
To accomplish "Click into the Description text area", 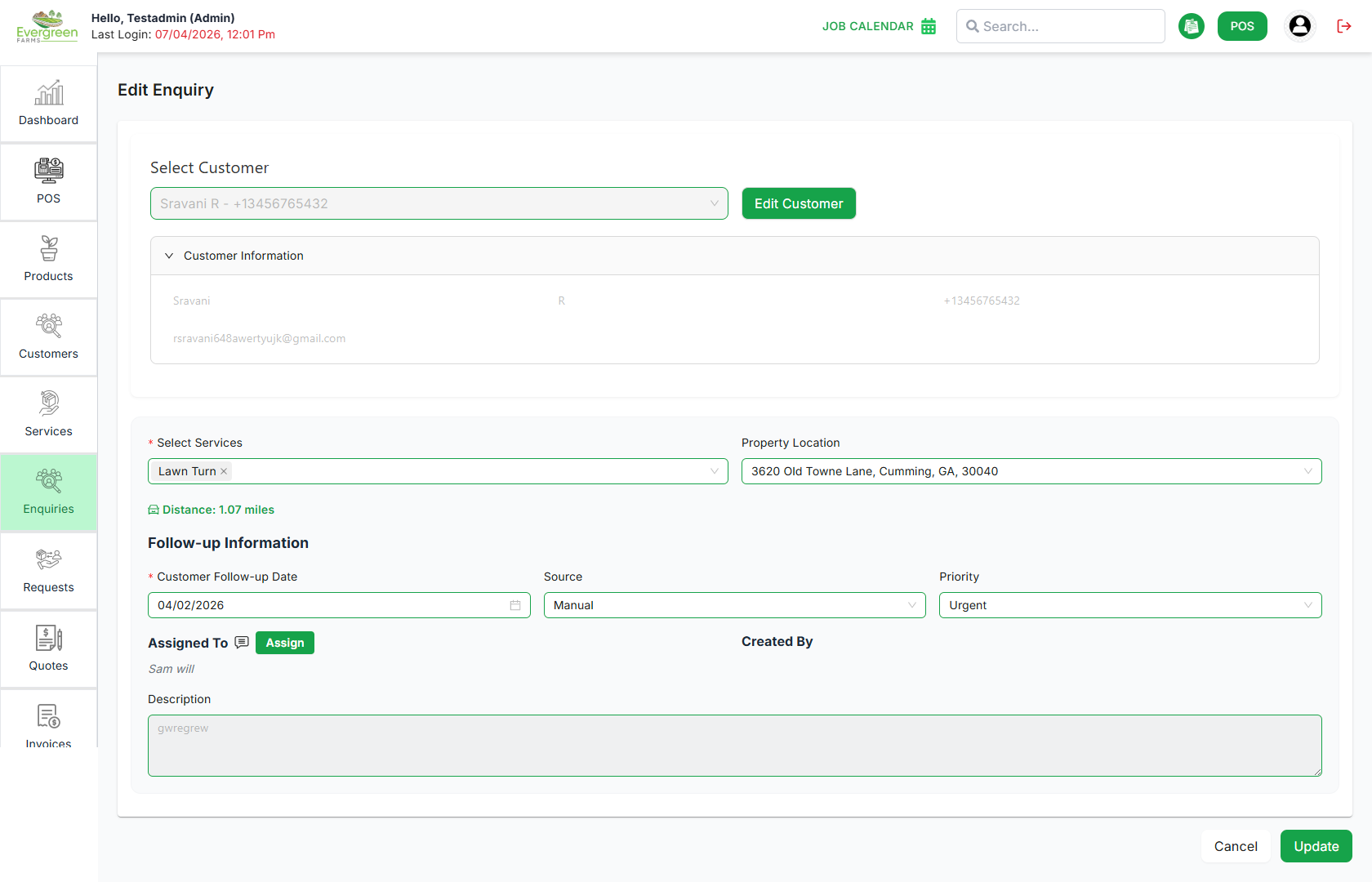I will coord(735,746).
